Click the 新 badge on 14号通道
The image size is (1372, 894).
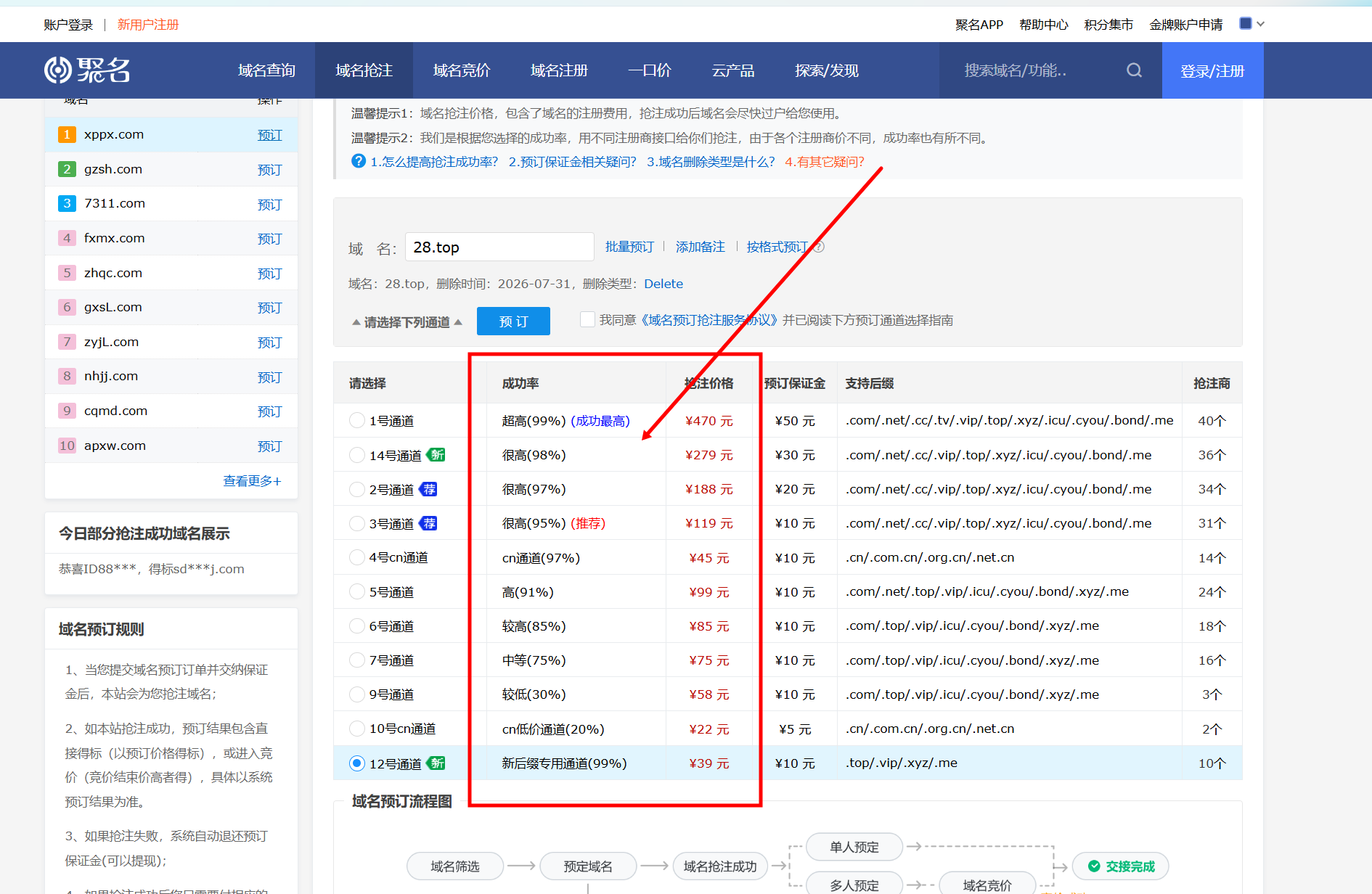tap(436, 455)
